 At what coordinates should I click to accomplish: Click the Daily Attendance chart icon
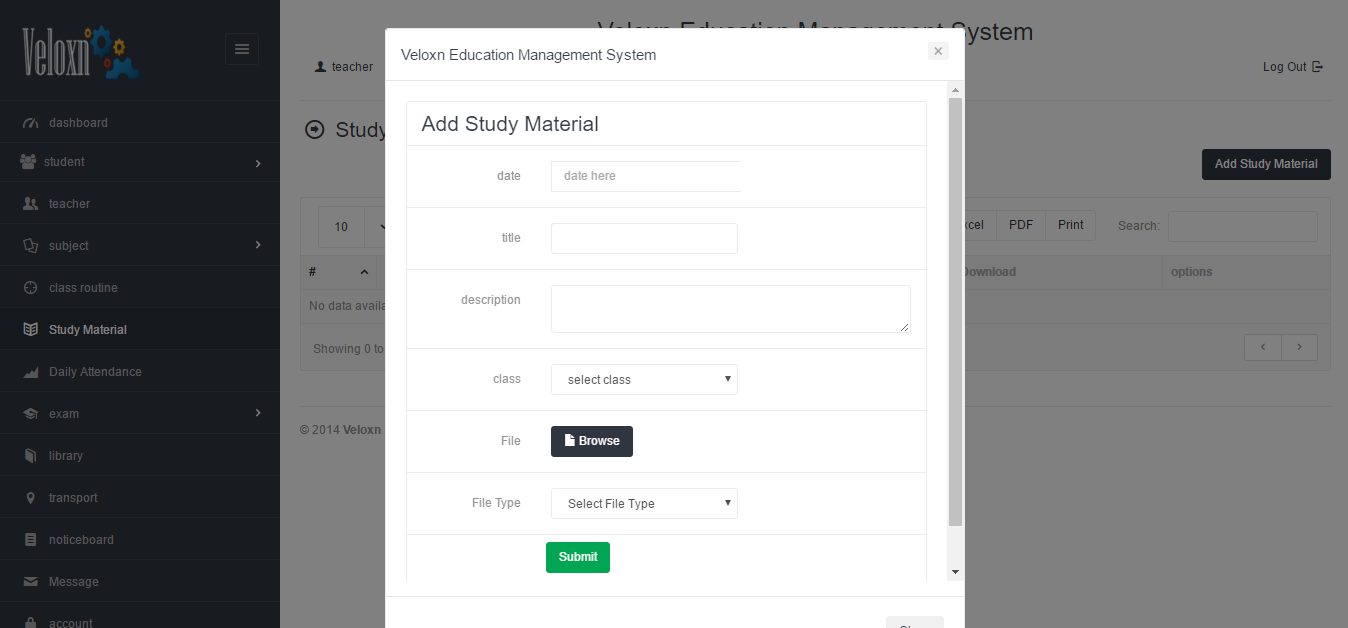tap(30, 372)
